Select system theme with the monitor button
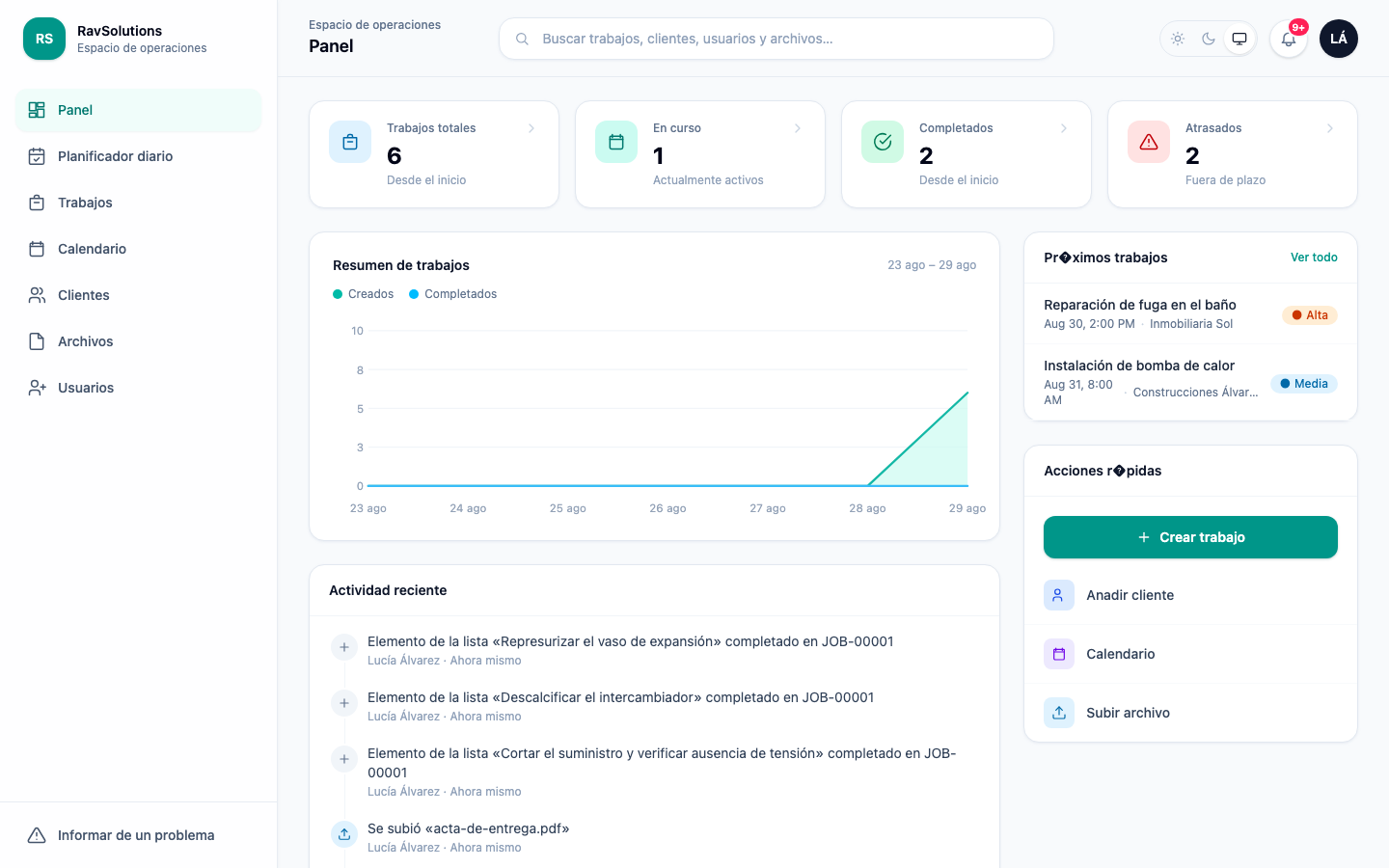1389x868 pixels. click(x=1239, y=39)
